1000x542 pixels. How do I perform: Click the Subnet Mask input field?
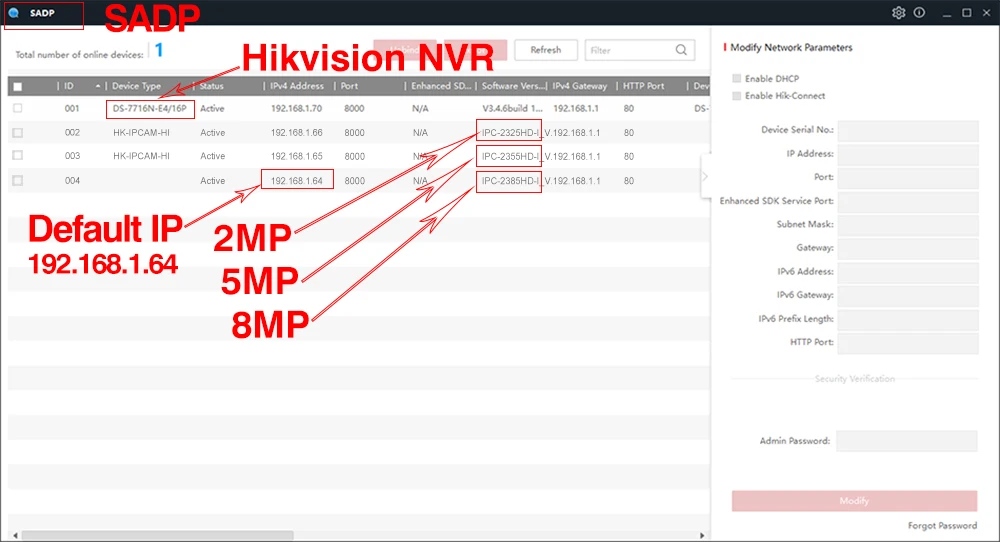(x=908, y=224)
